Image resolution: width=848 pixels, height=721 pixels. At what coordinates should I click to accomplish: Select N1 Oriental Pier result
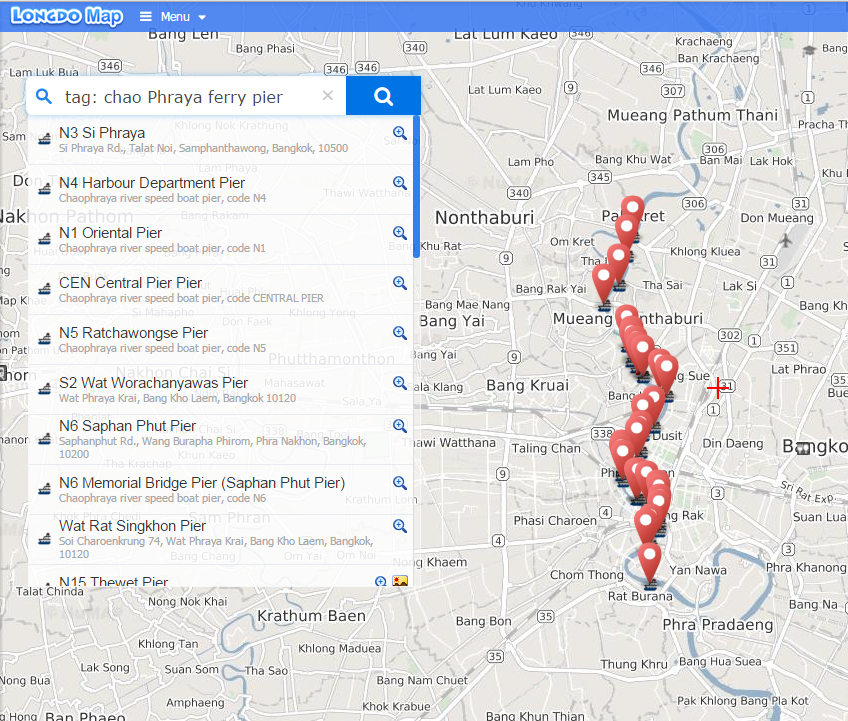pos(221,240)
